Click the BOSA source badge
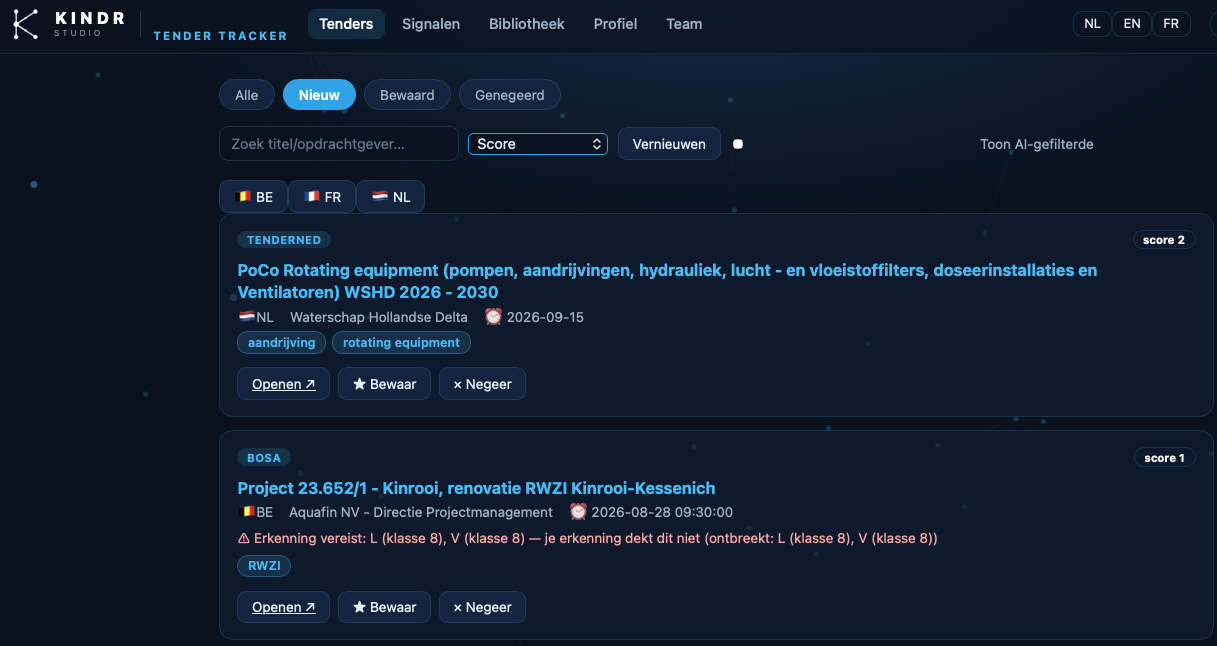Screen dimensions: 1217x646 [x=264, y=458]
